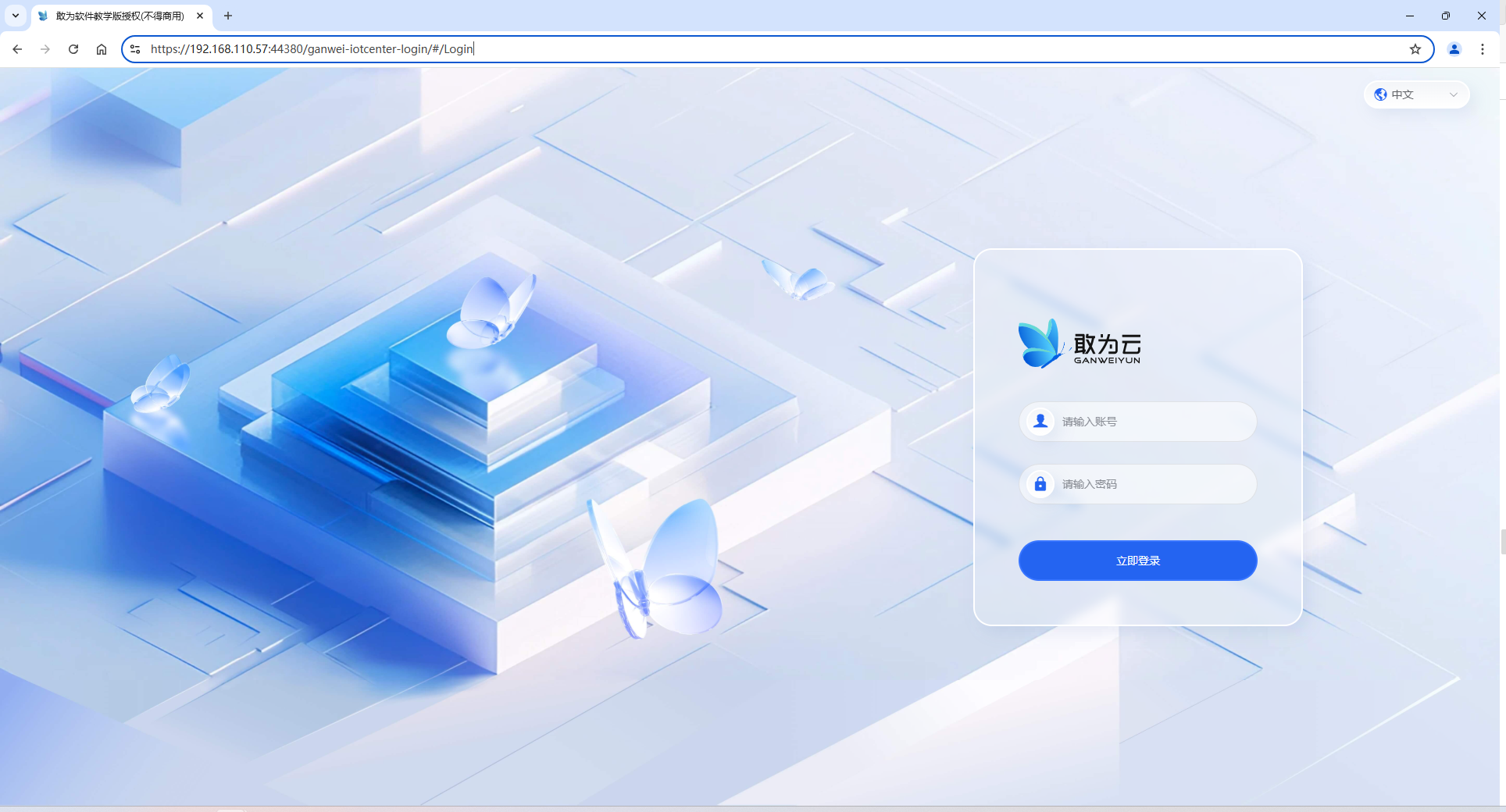Bookmark this page with the star icon
Image resolution: width=1506 pixels, height=812 pixels.
coord(1415,49)
